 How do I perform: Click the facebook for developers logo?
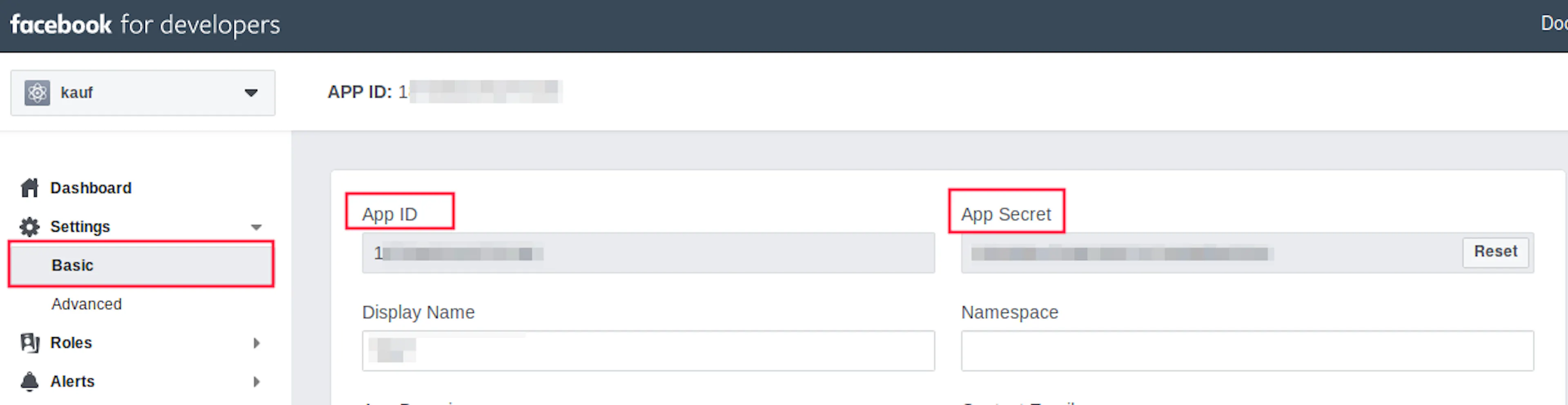(145, 25)
